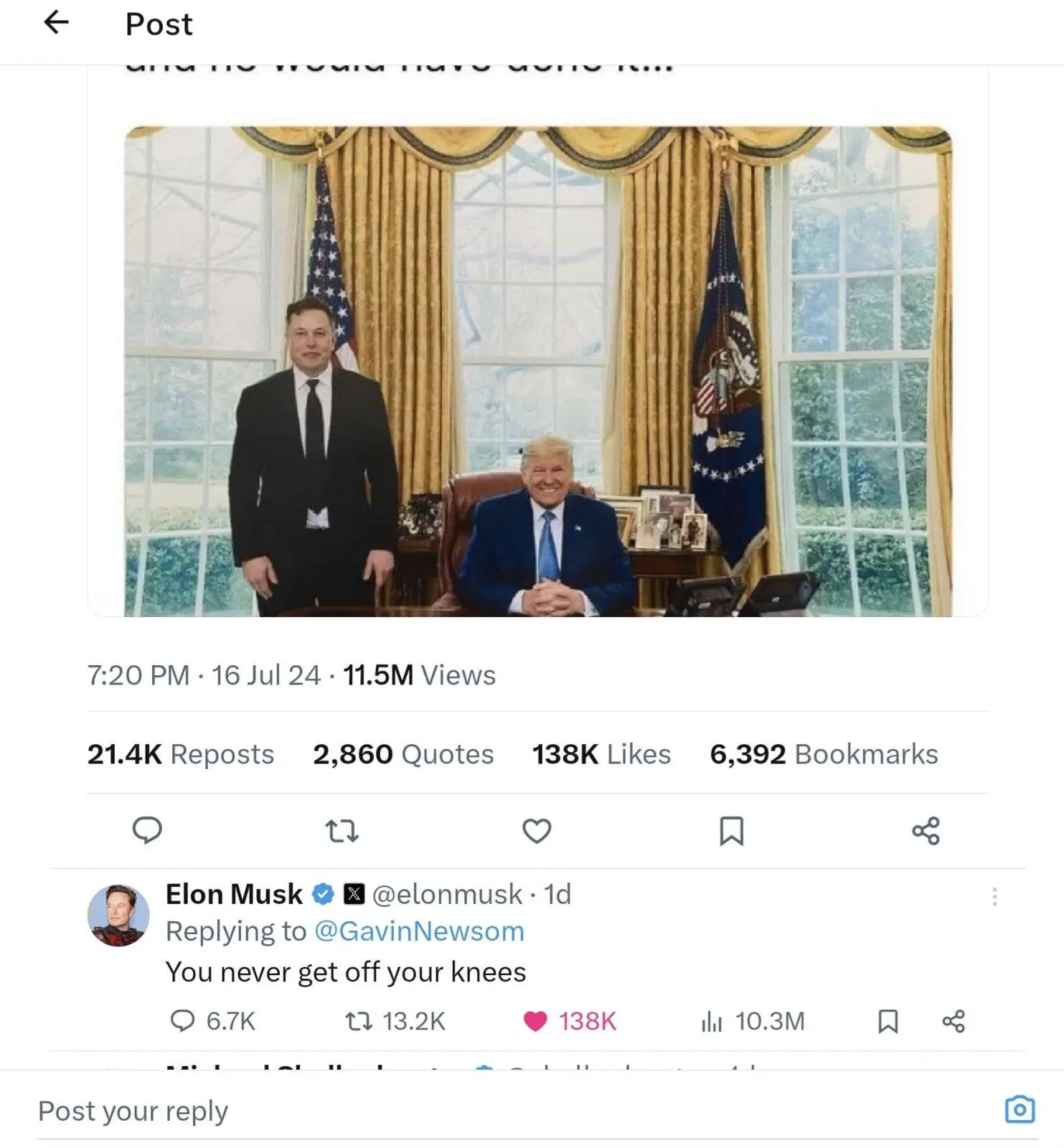This screenshot has width=1064, height=1148.
Task: Open the 21.4K Reposts list
Action: 181,754
